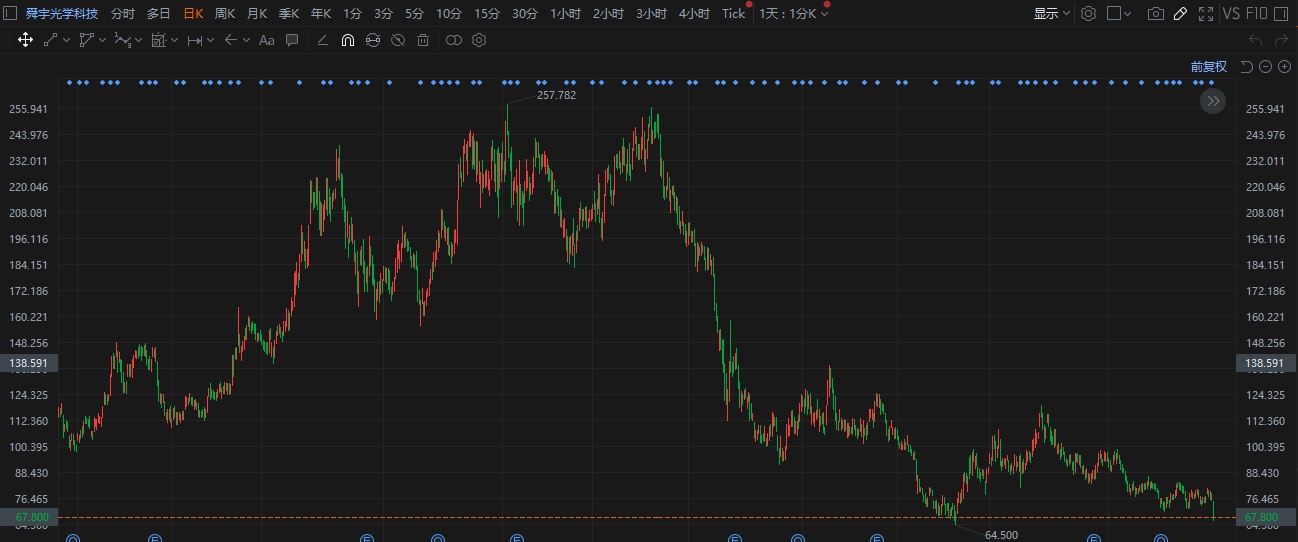1298x542 pixels.
Task: Open the 1天:1分K period dropdown
Action: pyautogui.click(x=793, y=14)
